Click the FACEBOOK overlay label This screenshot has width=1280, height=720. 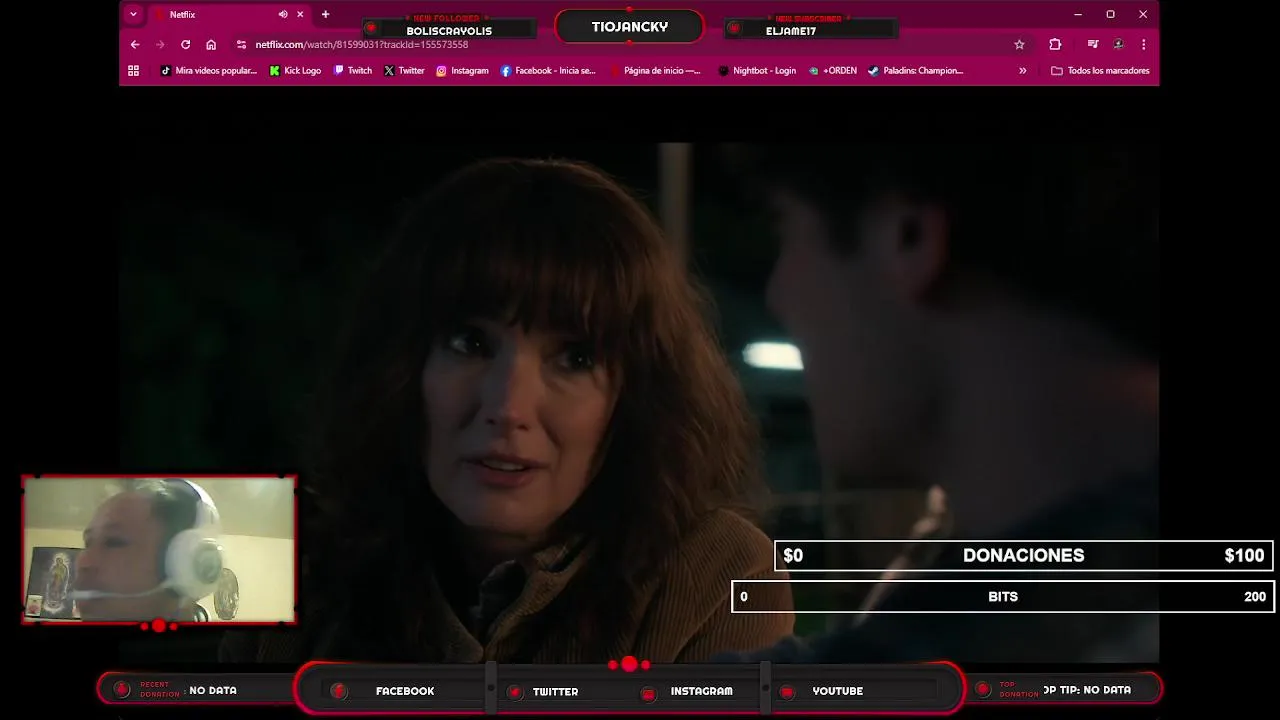coord(404,691)
